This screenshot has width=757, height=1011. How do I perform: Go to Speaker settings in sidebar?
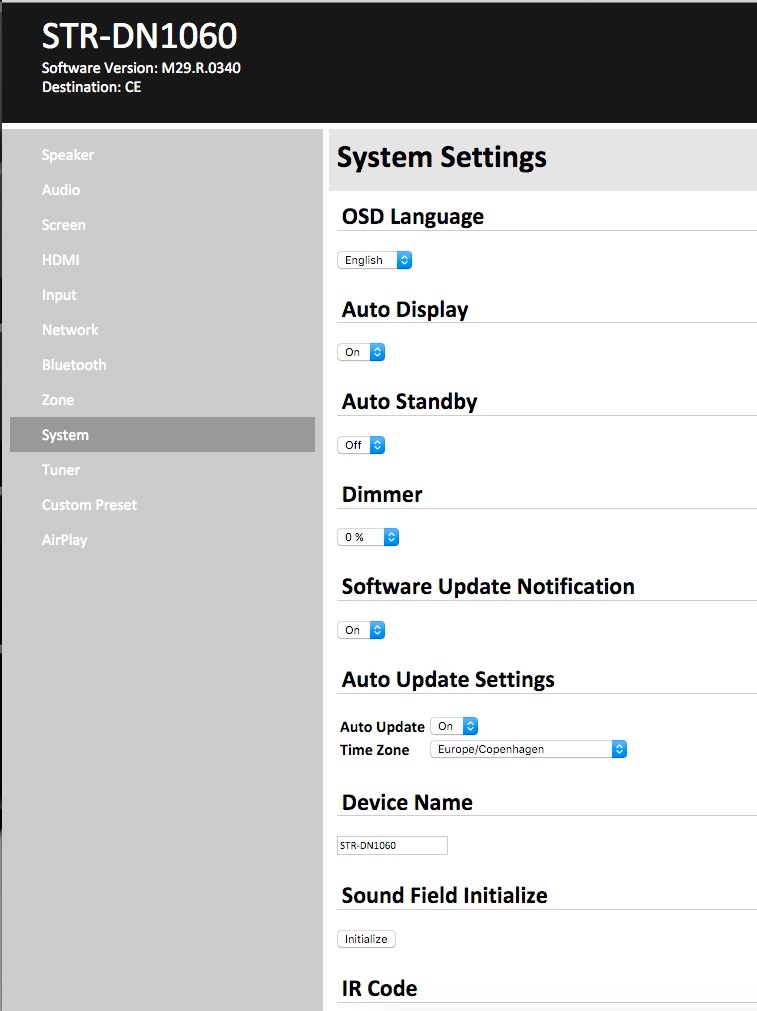[68, 155]
